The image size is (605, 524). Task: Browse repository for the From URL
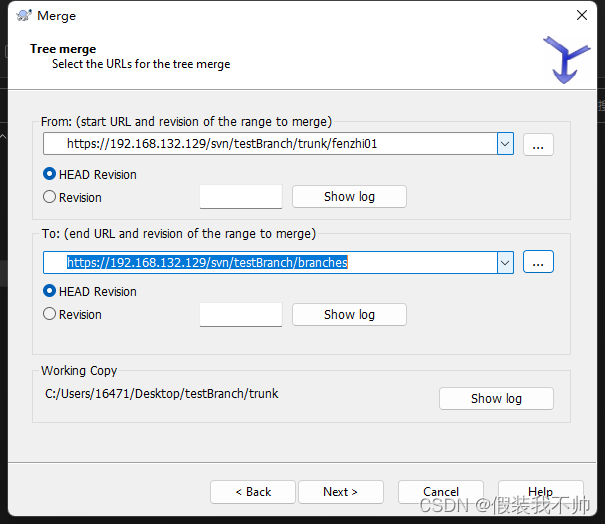[x=538, y=145]
